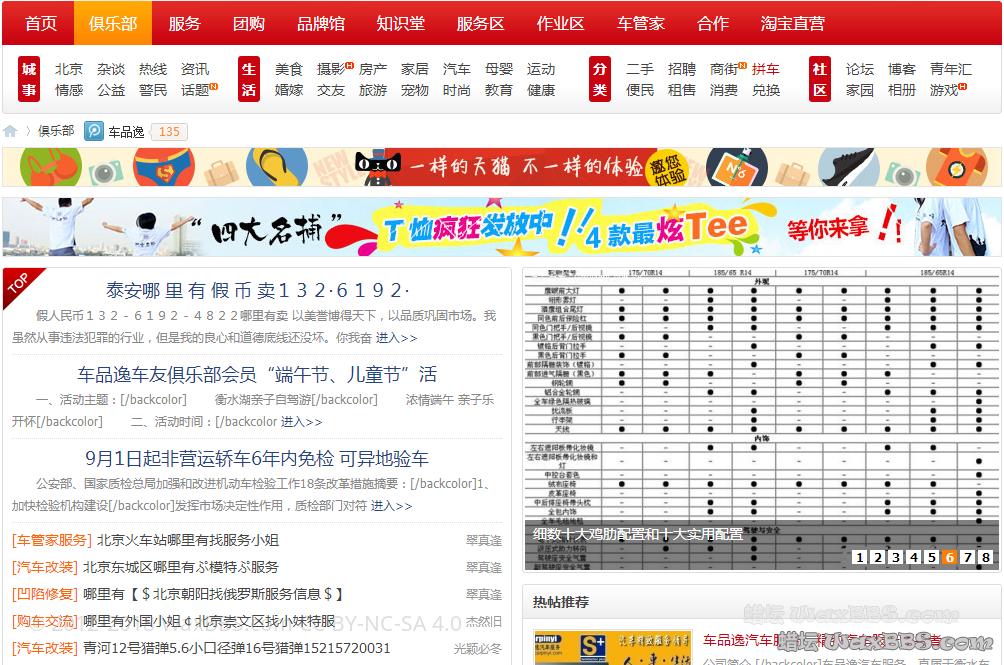Select the highlighted slide 6 indicator
The height and width of the screenshot is (665, 1004).
pyautogui.click(x=949, y=557)
